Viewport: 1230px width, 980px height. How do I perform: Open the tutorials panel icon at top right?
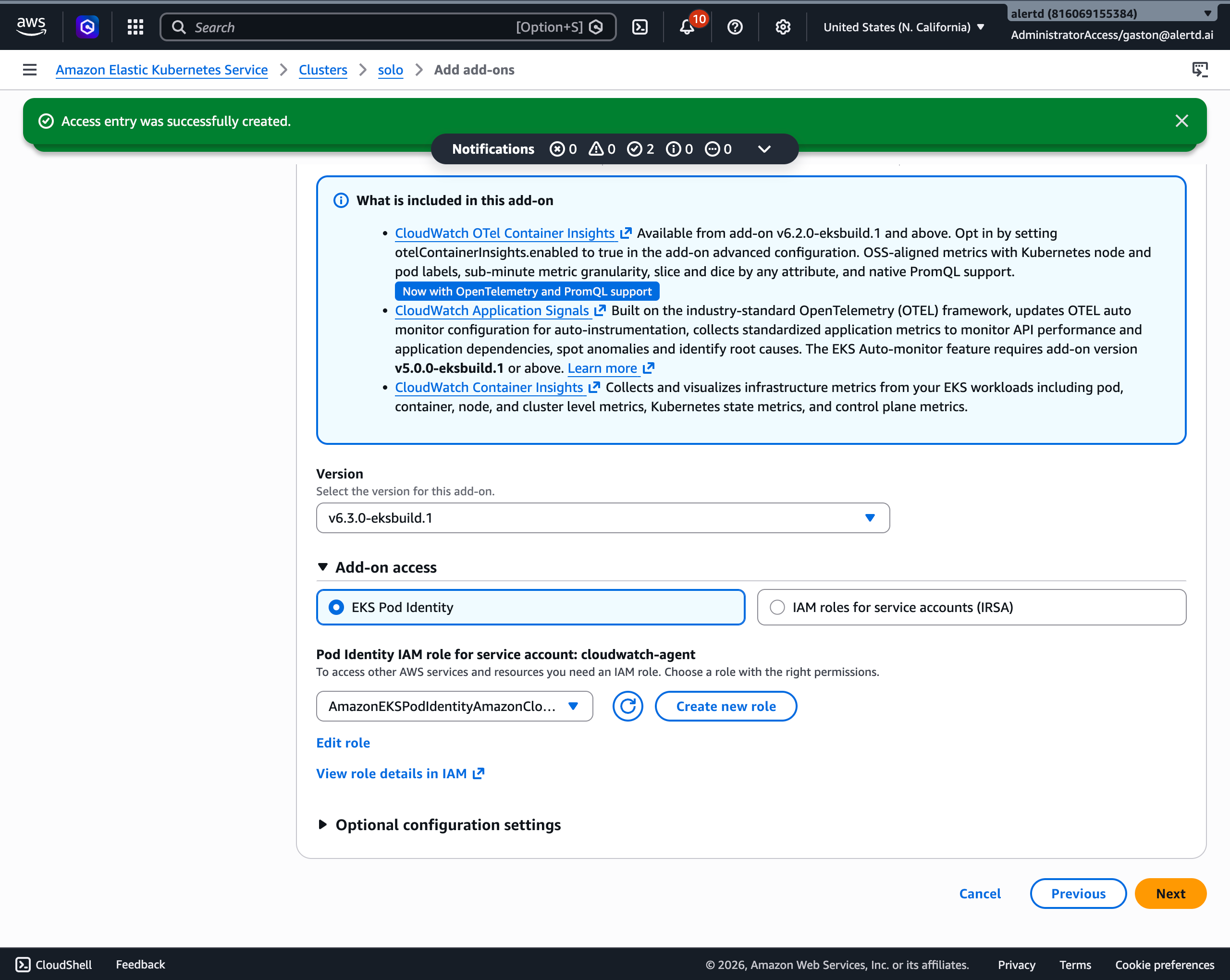tap(1200, 70)
